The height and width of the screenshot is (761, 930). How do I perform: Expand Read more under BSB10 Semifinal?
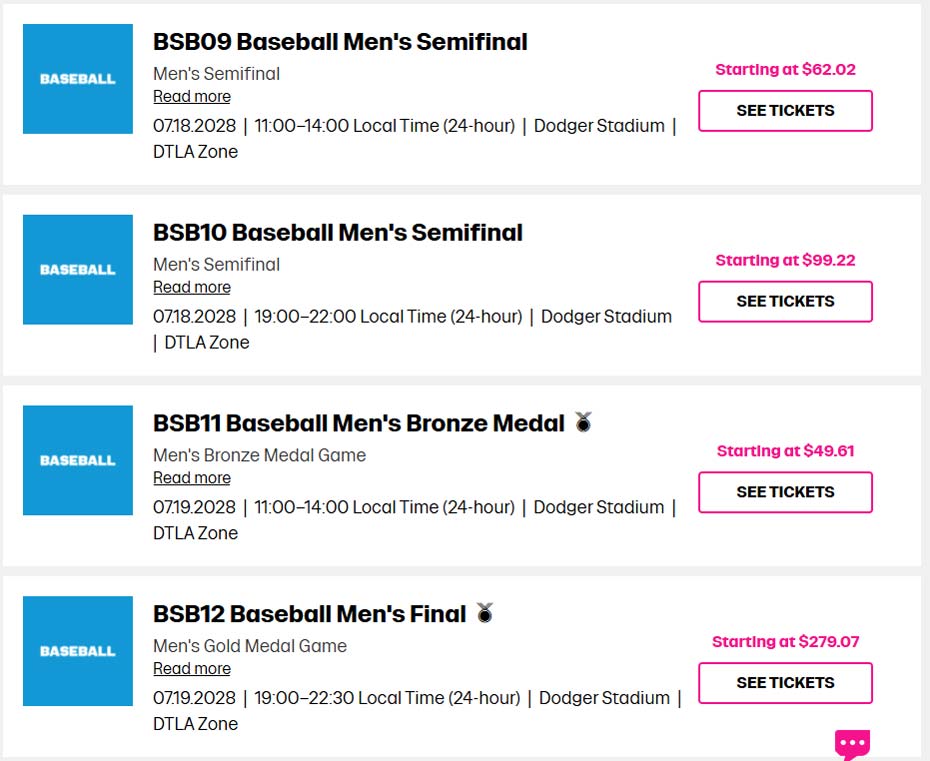coord(192,288)
